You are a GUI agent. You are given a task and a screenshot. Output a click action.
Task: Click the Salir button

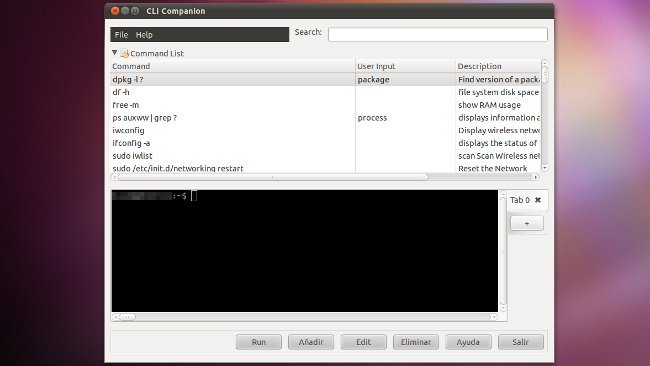521,342
